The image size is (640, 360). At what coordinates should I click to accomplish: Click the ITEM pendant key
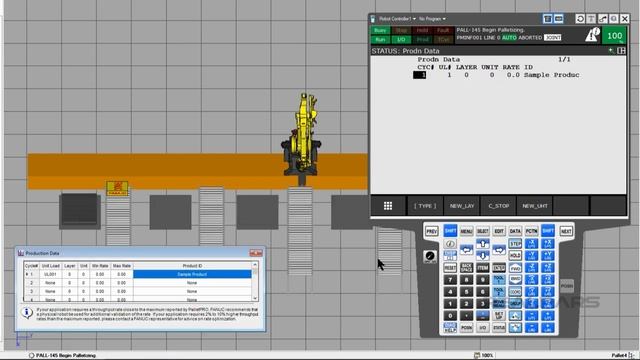click(x=482, y=268)
